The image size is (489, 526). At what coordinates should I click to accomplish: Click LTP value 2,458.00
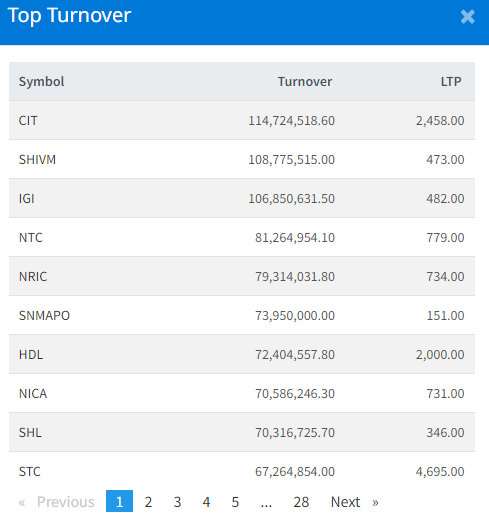[x=440, y=120]
